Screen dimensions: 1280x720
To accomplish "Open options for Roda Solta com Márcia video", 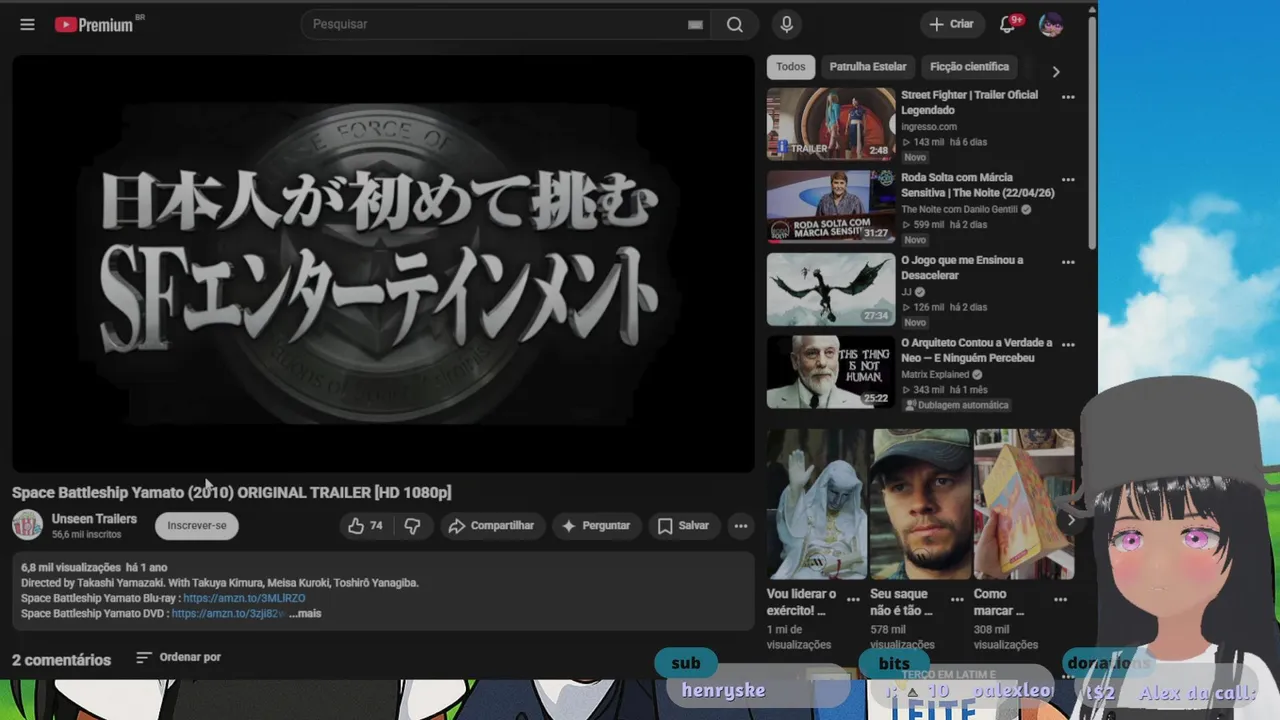I will [1068, 180].
